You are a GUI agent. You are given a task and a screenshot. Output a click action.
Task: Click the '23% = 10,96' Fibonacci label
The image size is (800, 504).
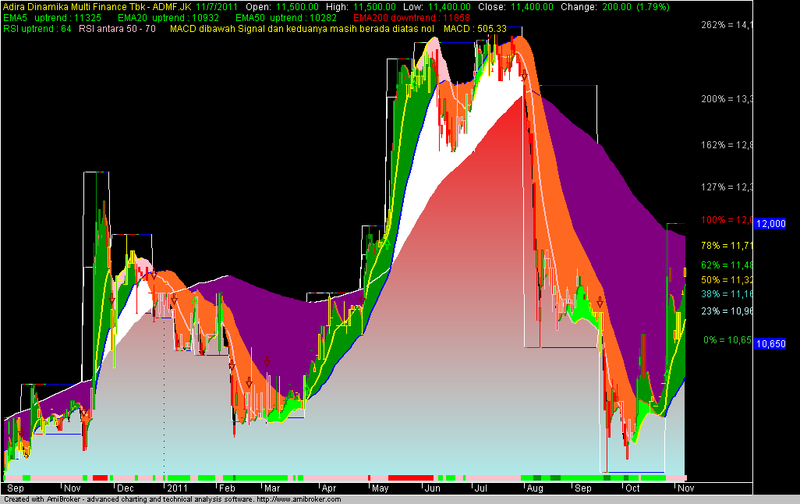[727, 311]
